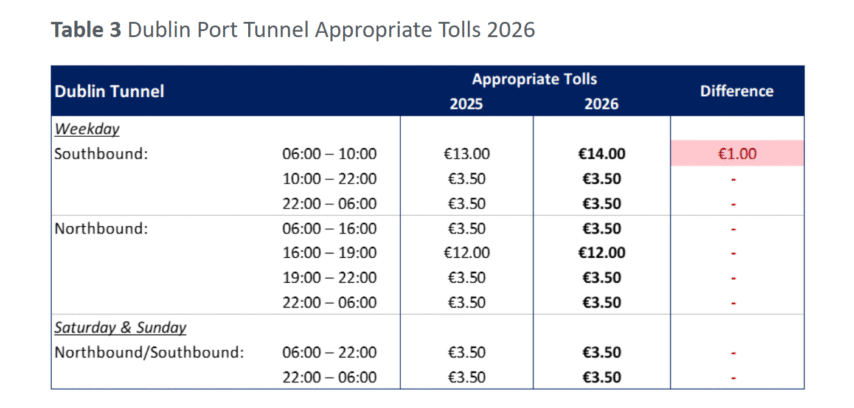Click the bold €14.00 toll value
854x408 pixels.
[602, 154]
